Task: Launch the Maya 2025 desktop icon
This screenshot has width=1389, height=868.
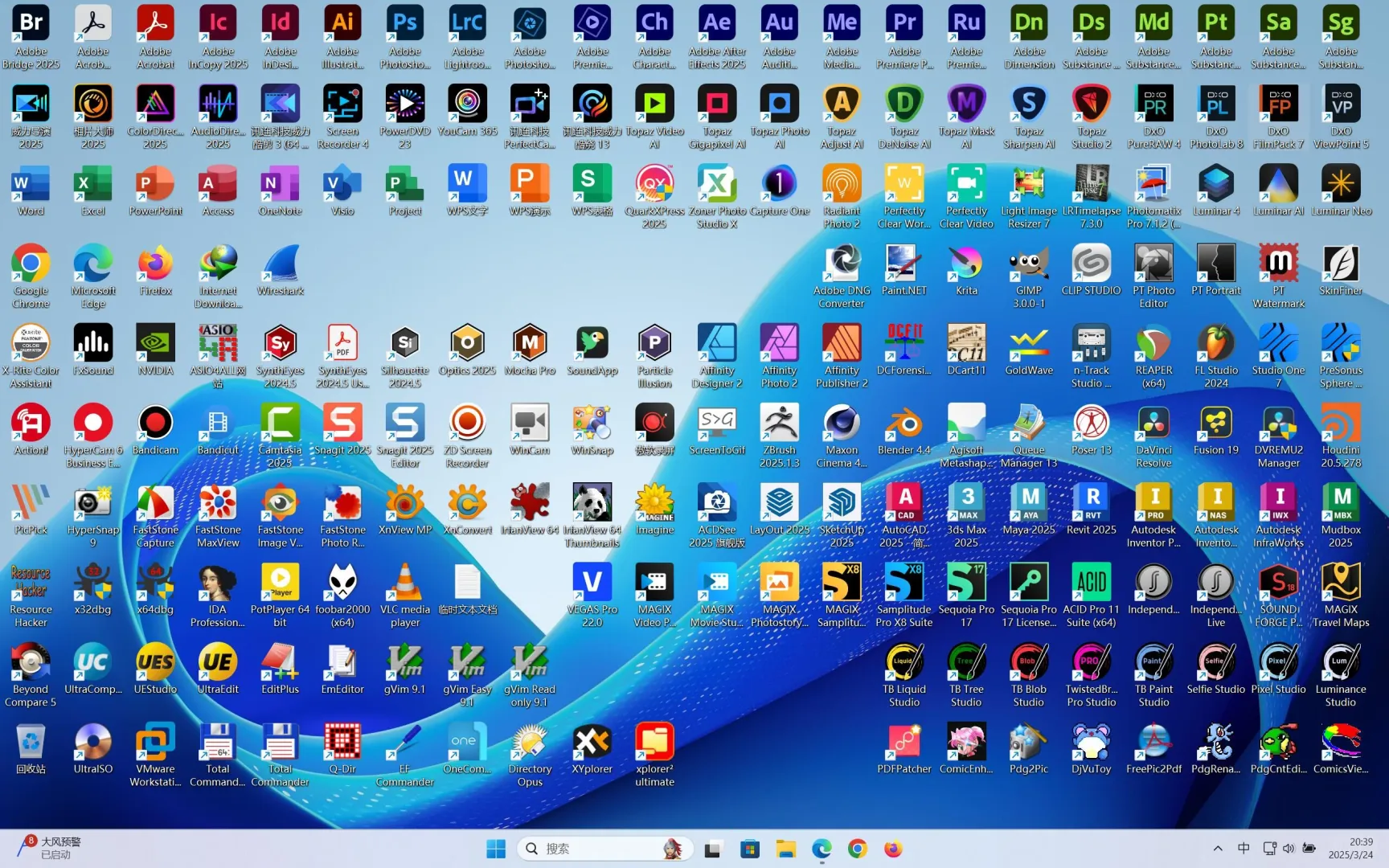Action: point(1029,509)
